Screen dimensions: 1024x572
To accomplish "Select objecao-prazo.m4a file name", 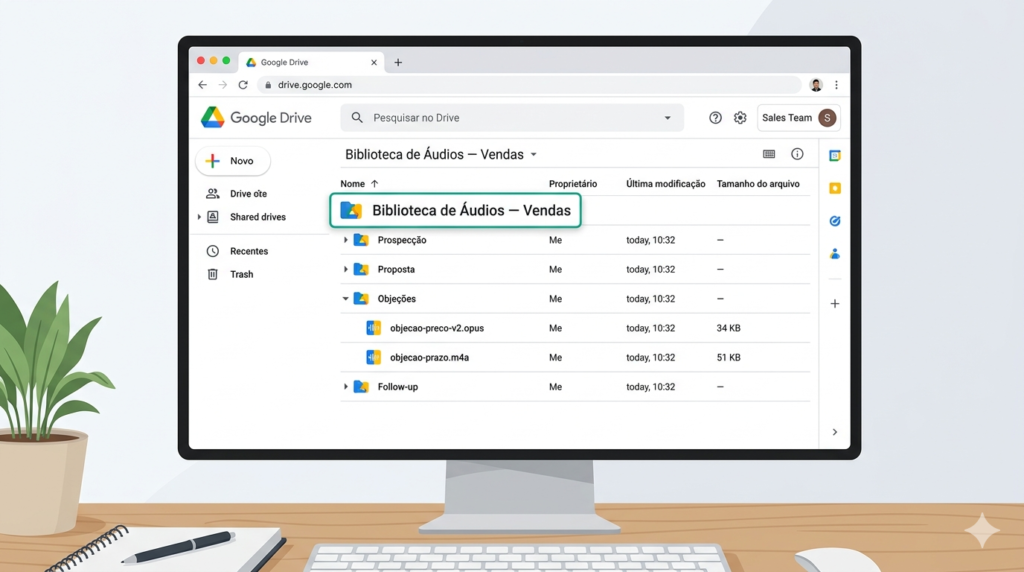I will point(429,358).
